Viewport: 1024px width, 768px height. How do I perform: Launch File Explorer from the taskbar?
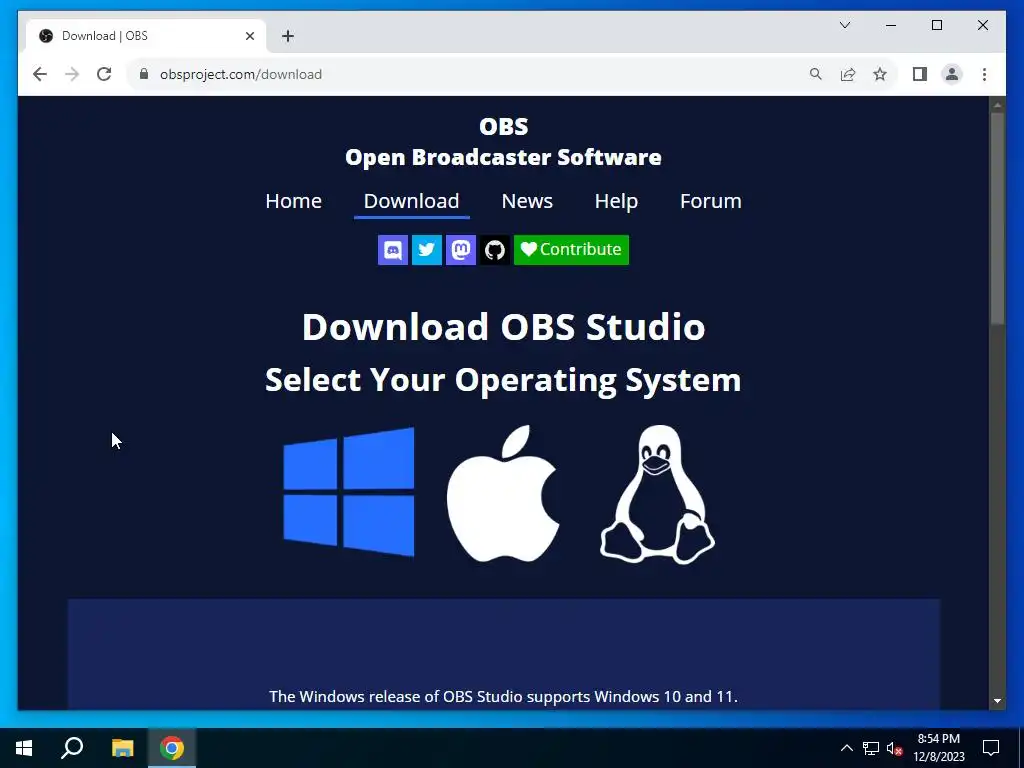tap(122, 748)
